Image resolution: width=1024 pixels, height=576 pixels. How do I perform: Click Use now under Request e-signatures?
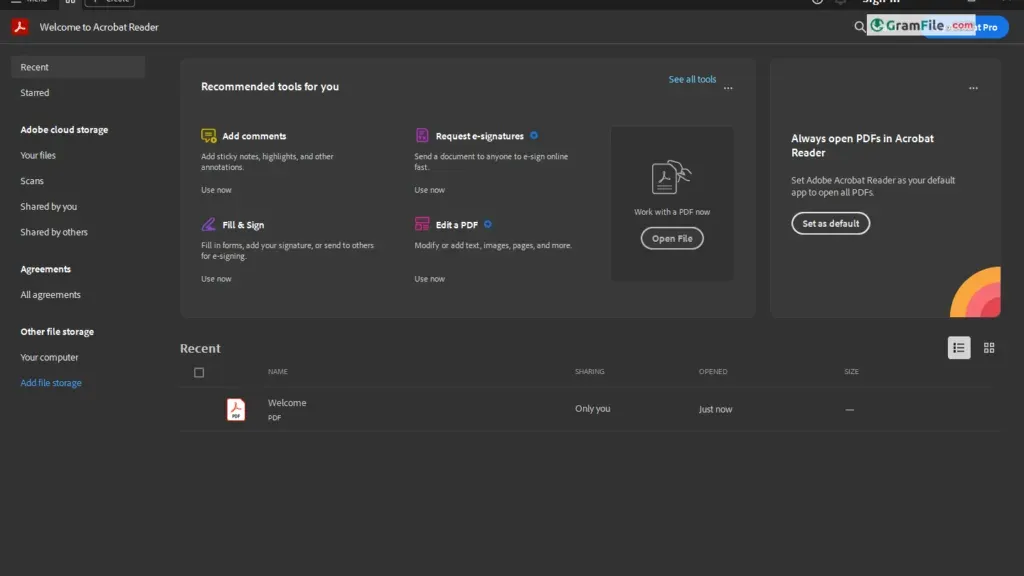(x=429, y=190)
